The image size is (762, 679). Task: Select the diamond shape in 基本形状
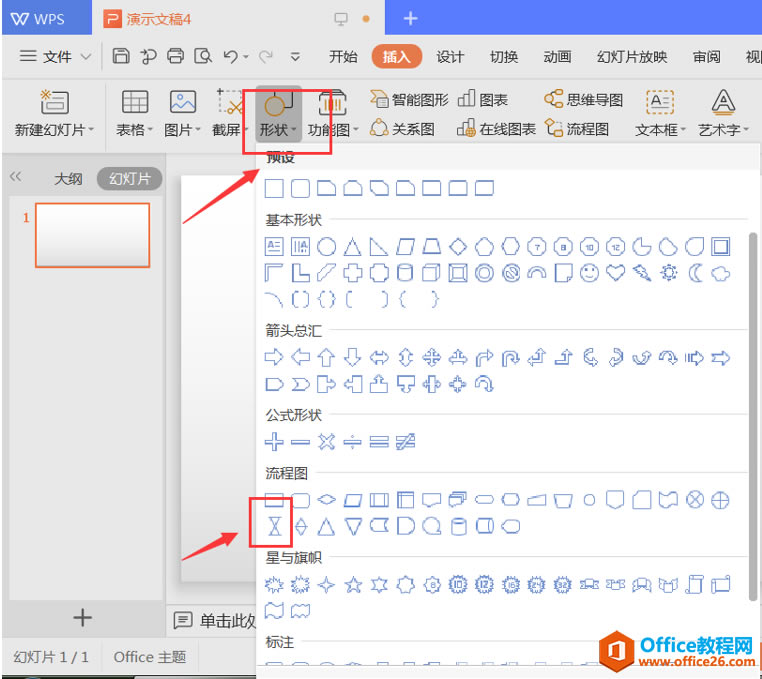pos(458,247)
